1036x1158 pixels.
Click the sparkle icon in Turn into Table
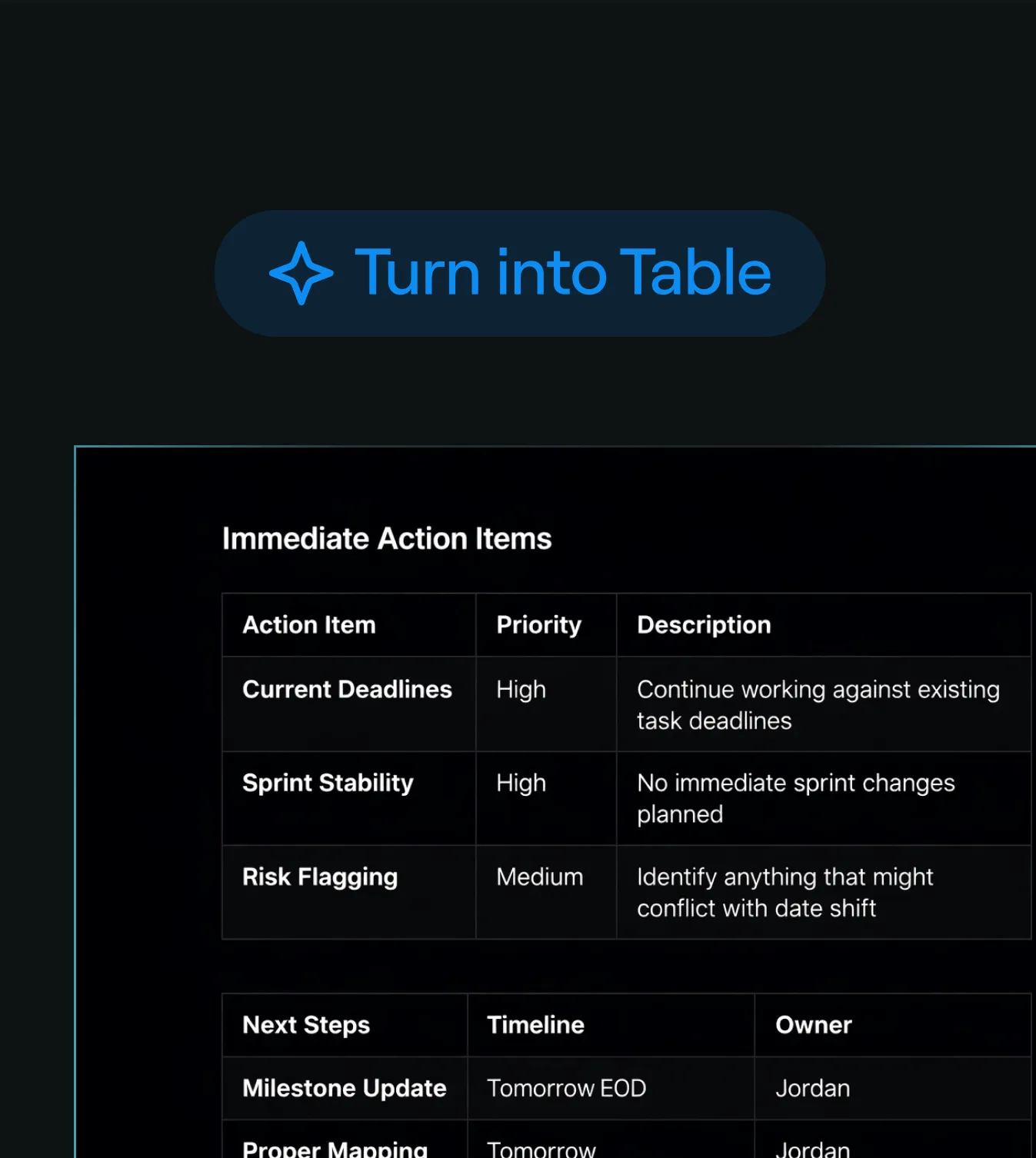point(301,273)
